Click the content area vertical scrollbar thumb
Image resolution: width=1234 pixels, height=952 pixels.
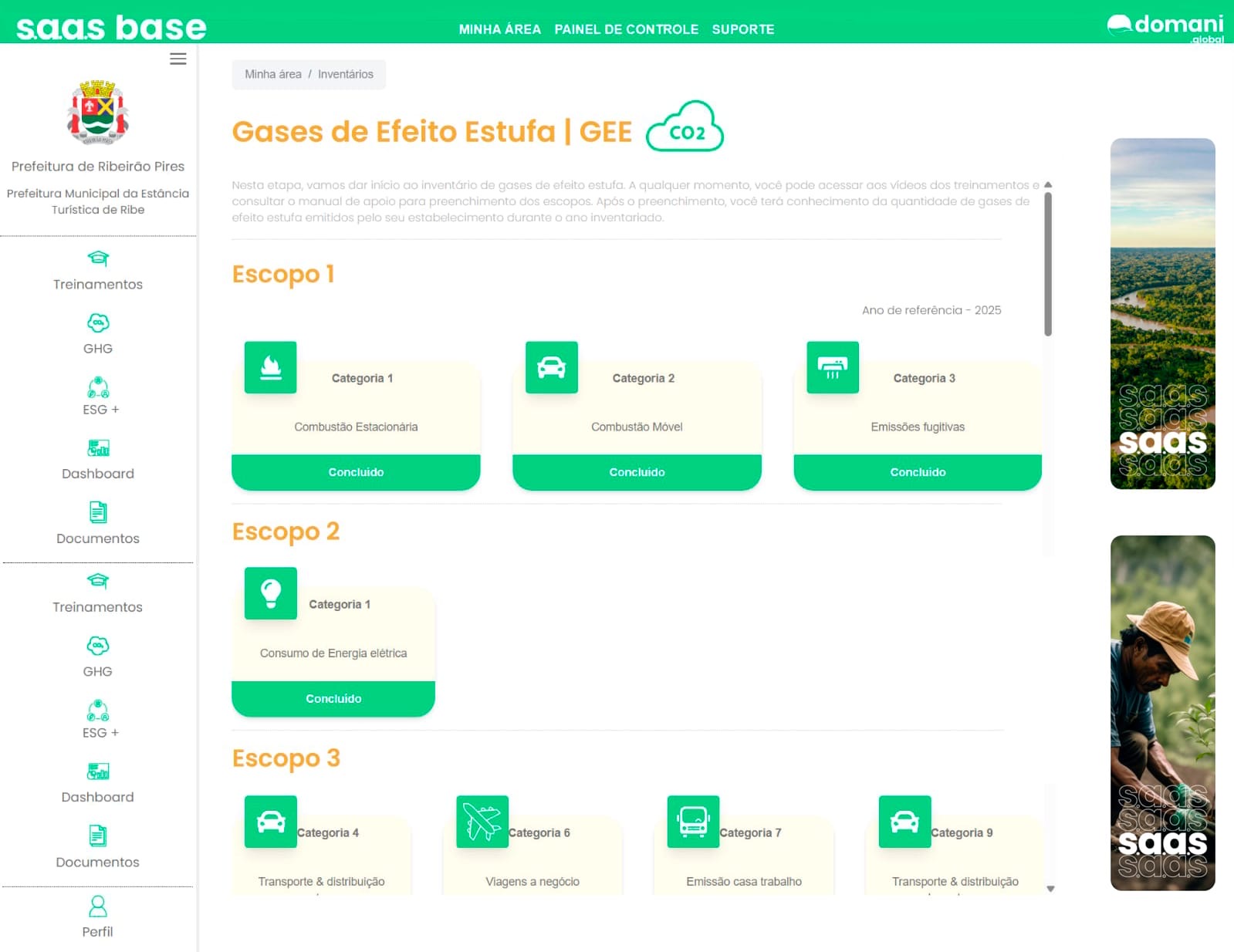(1048, 262)
